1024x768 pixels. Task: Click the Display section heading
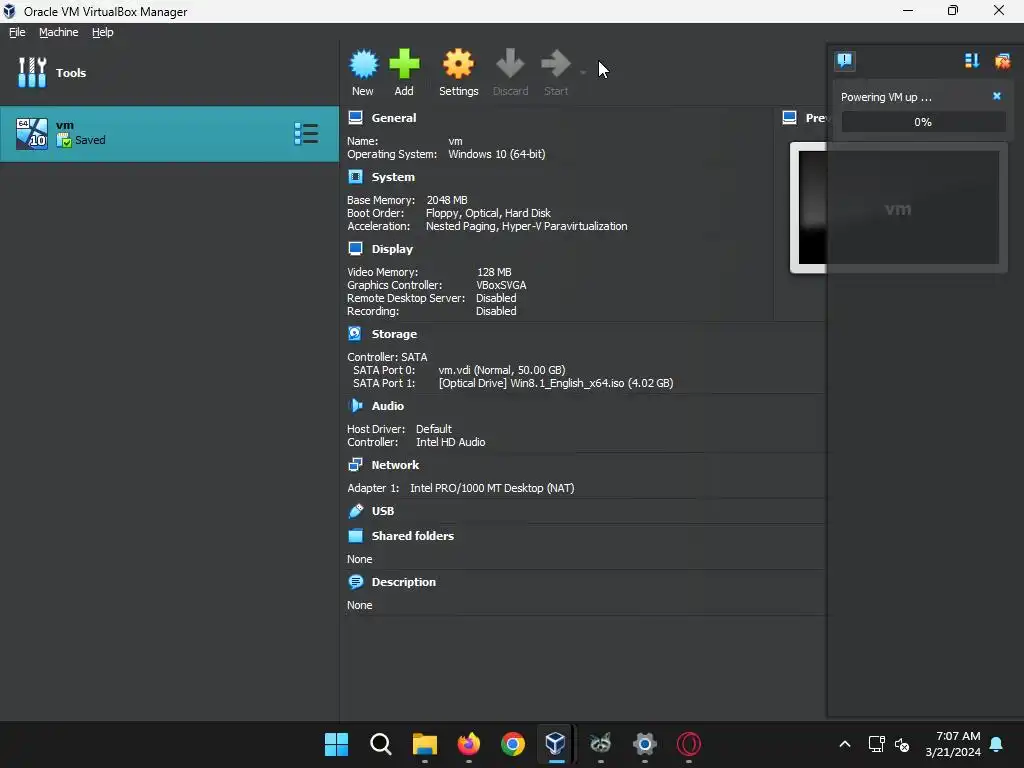392,249
